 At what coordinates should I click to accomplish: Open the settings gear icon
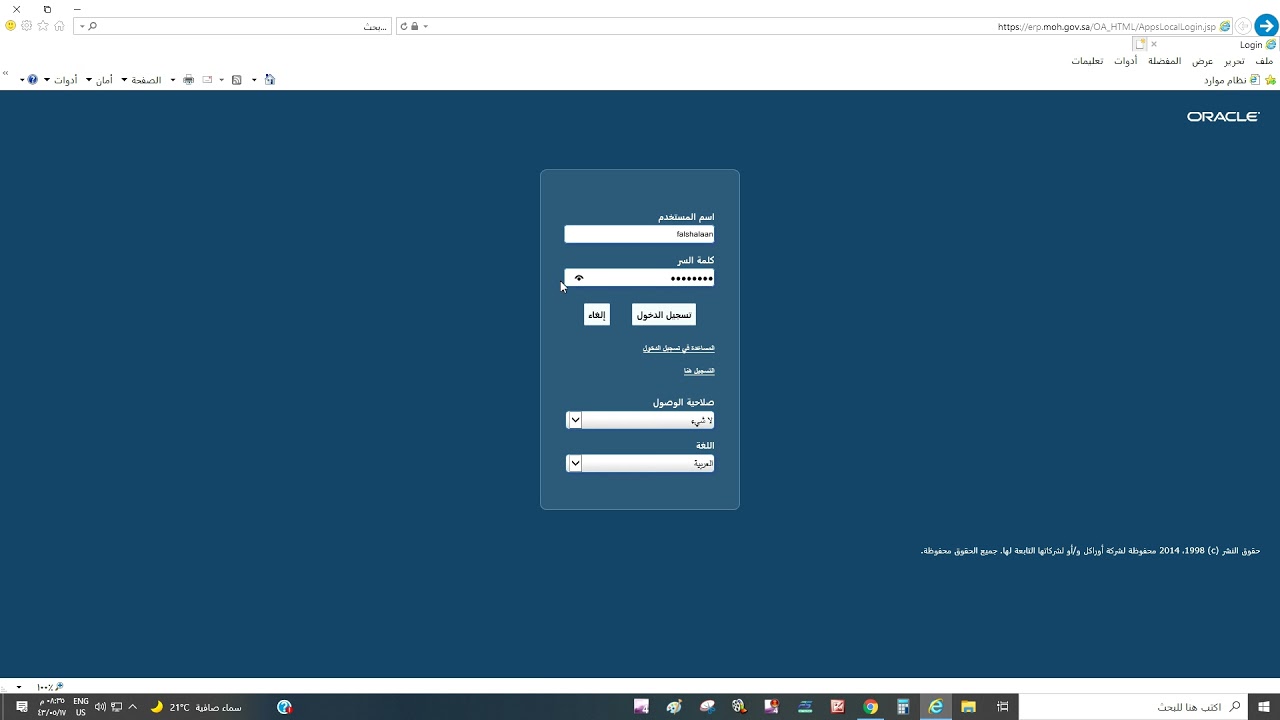tap(27, 26)
